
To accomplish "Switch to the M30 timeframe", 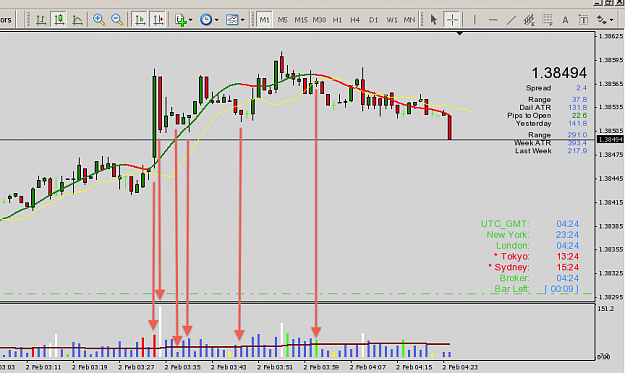I will 319,19.
